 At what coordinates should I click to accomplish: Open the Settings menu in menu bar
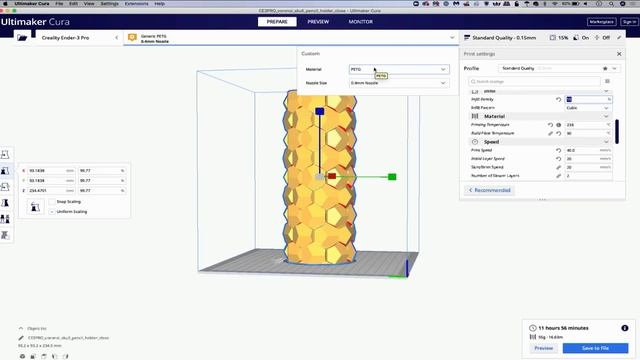(109, 3)
